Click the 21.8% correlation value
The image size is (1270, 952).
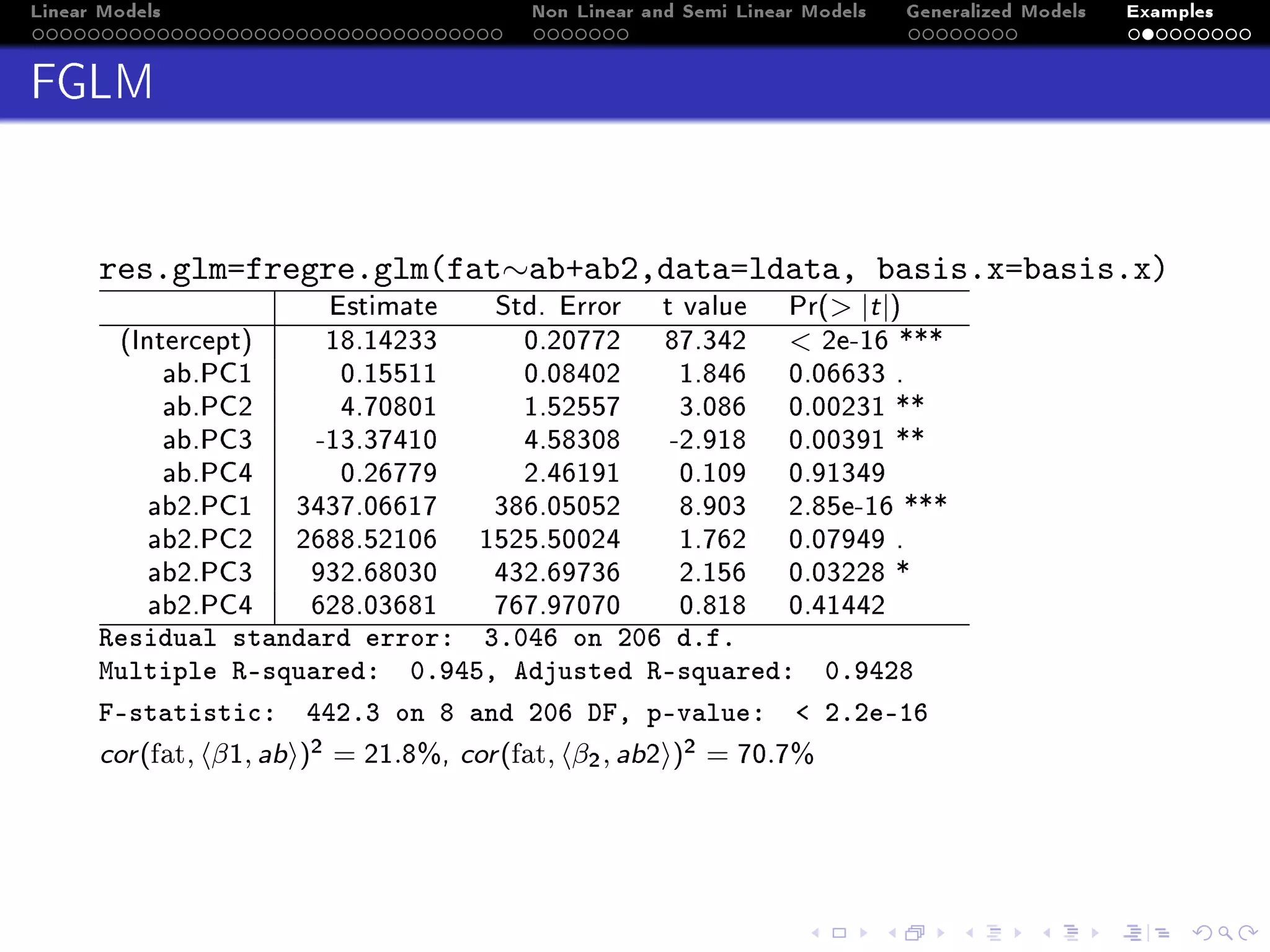pyautogui.click(x=402, y=755)
